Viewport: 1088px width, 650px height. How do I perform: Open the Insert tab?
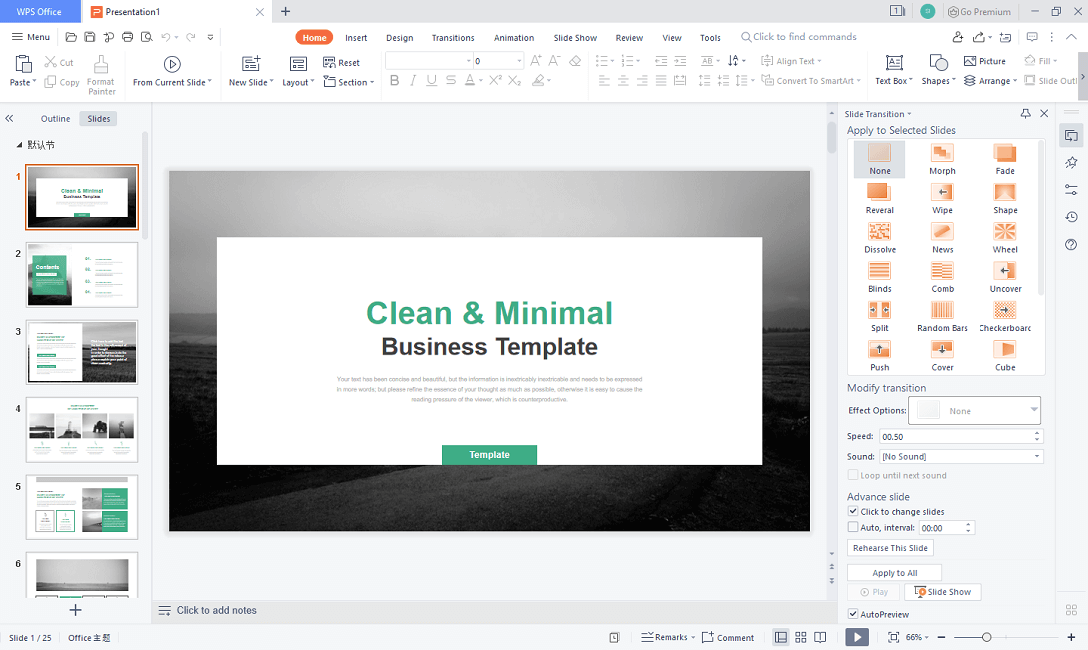[356, 37]
